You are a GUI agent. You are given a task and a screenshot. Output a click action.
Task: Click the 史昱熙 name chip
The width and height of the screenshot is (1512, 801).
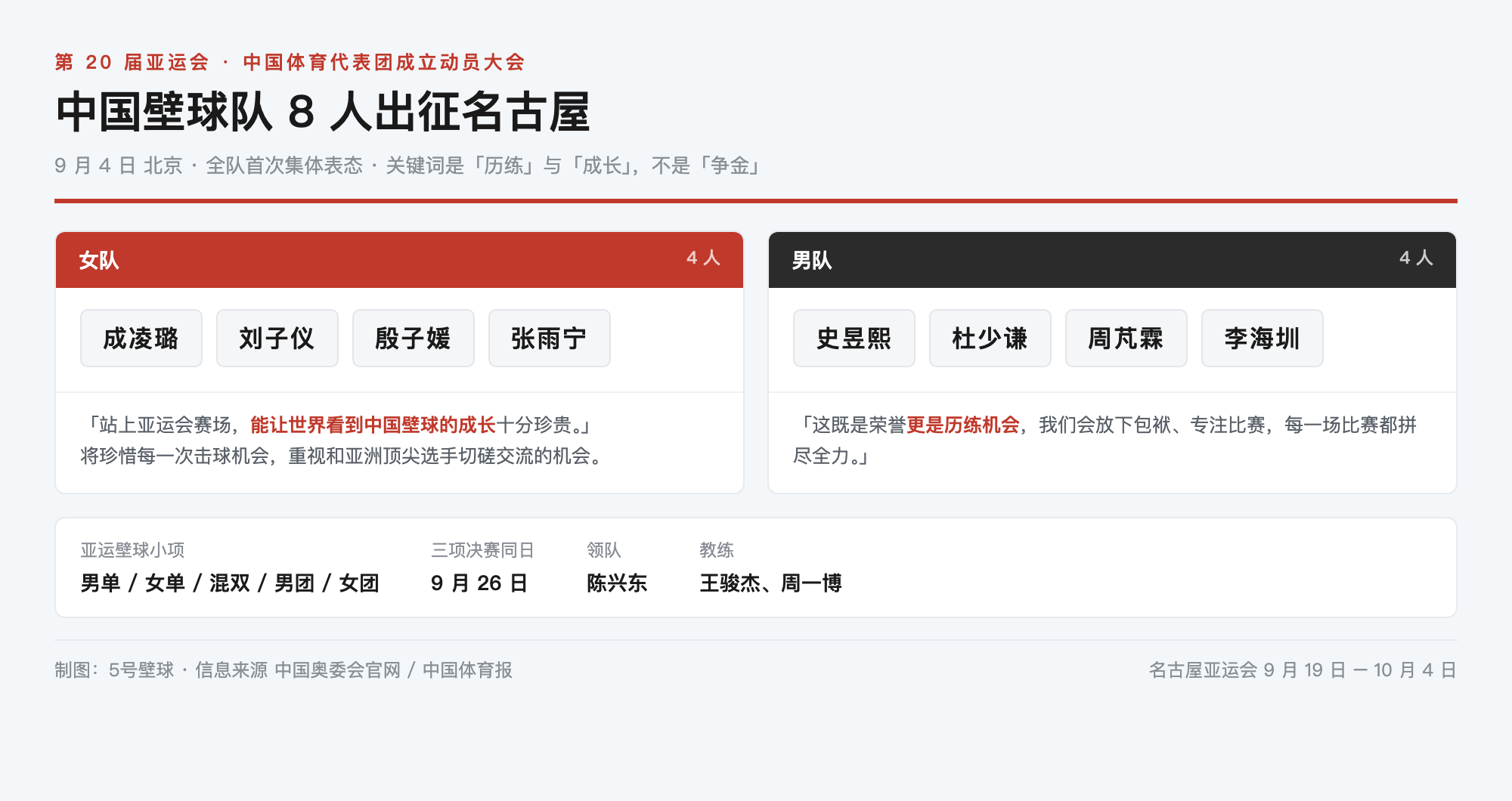tap(854, 338)
